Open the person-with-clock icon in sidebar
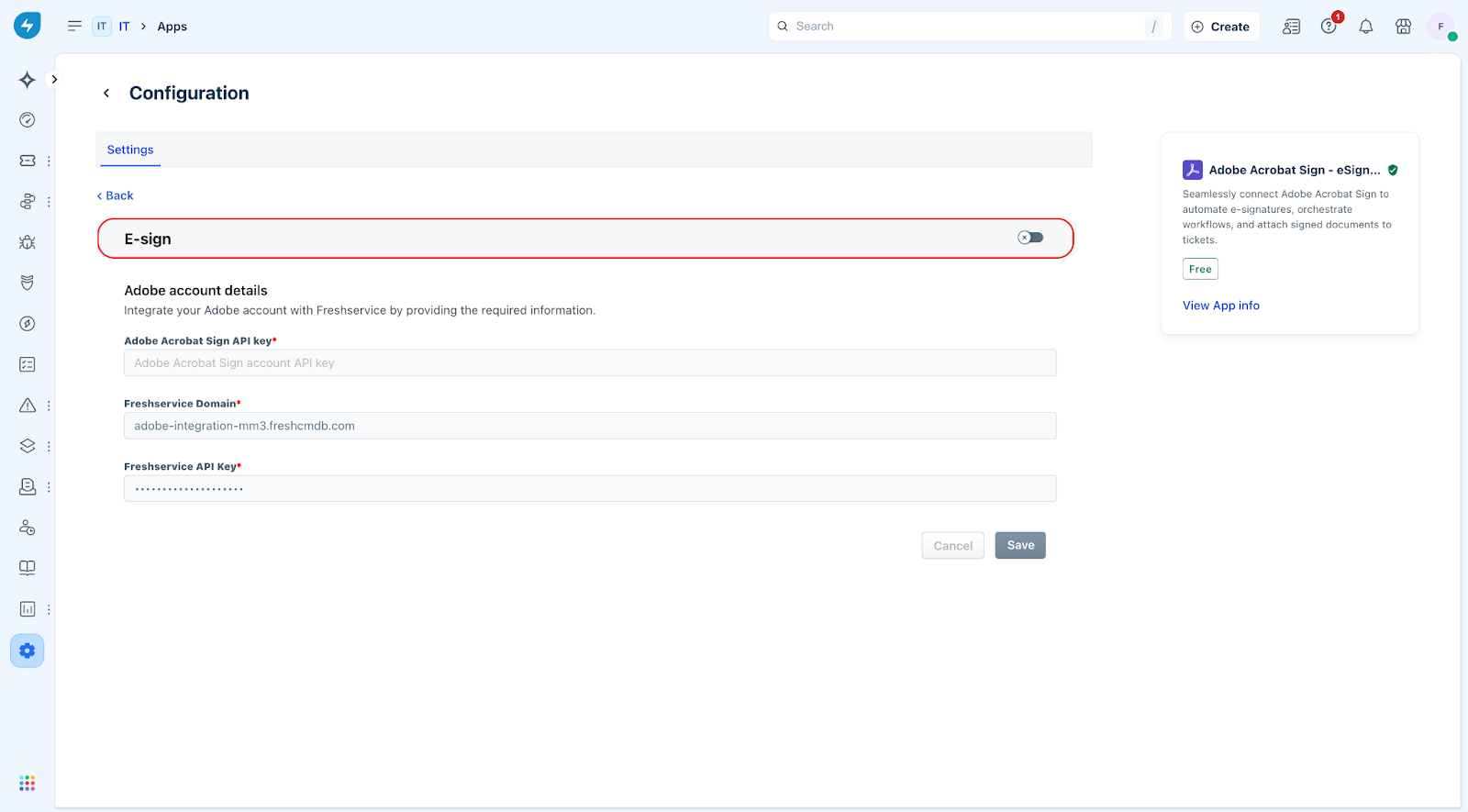 tap(28, 528)
